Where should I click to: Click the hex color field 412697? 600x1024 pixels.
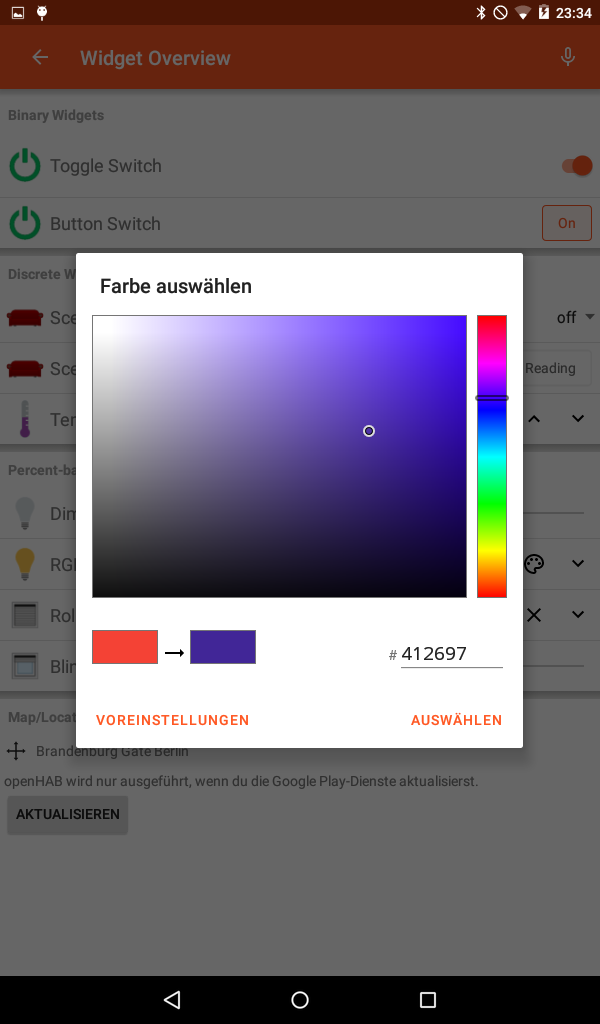(x=451, y=654)
